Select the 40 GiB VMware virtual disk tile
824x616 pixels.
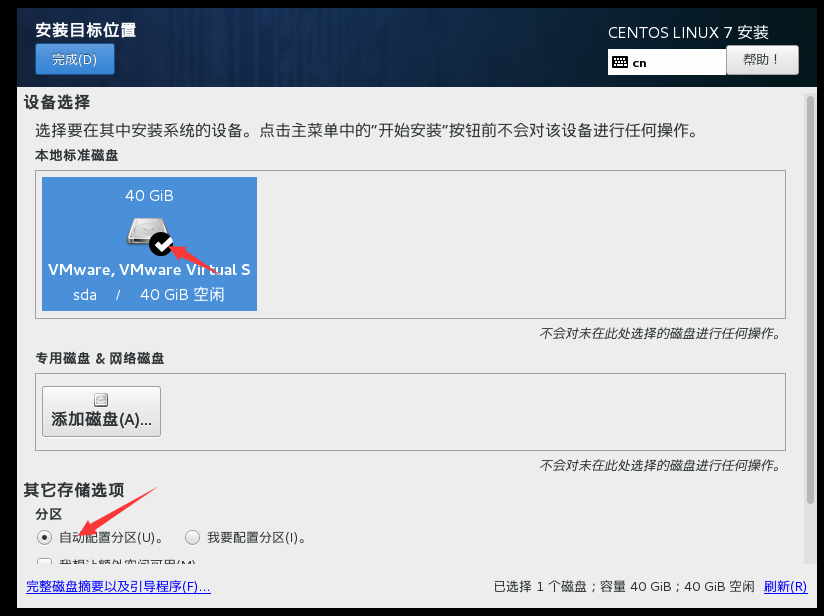click(149, 244)
